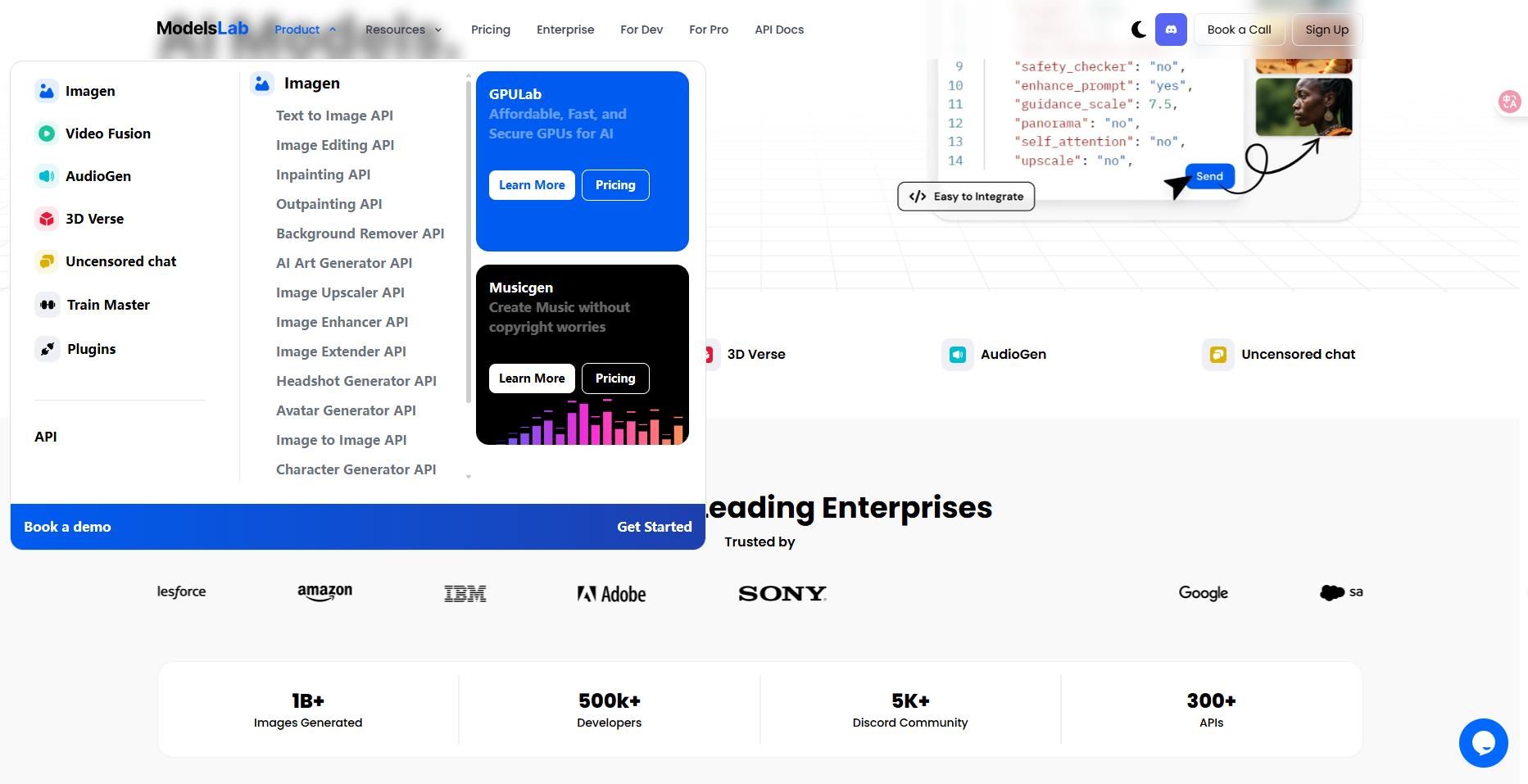The image size is (1528, 784).
Task: Click the Easy to Integrate badge
Action: click(x=966, y=197)
